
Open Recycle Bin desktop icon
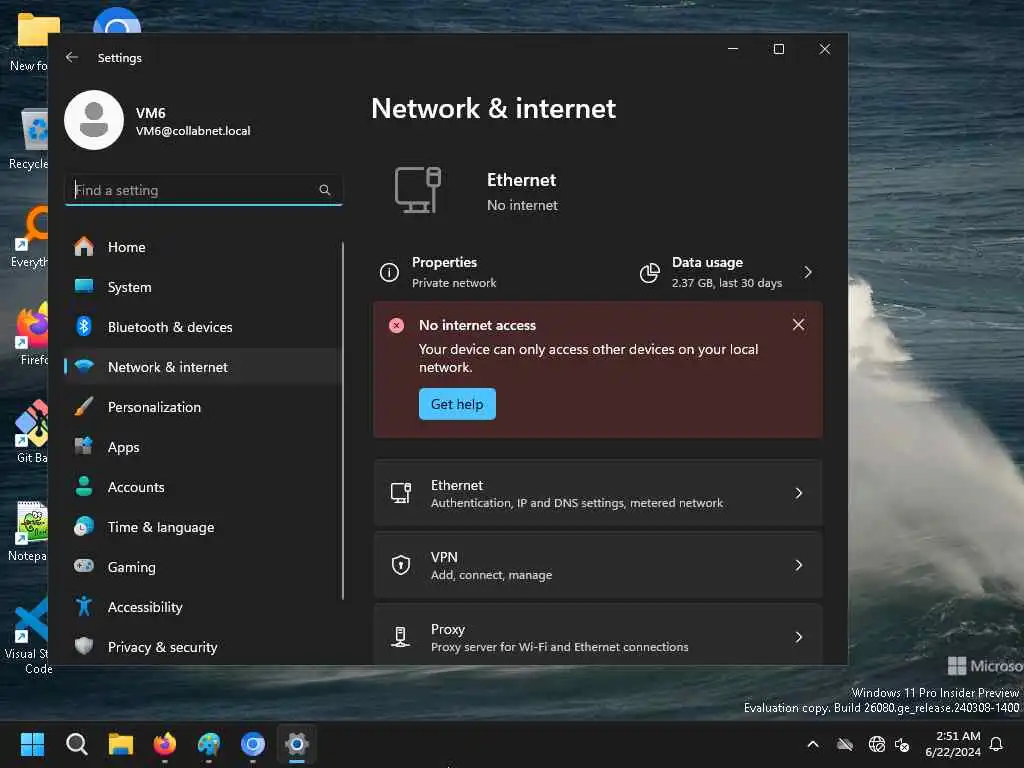[29, 138]
